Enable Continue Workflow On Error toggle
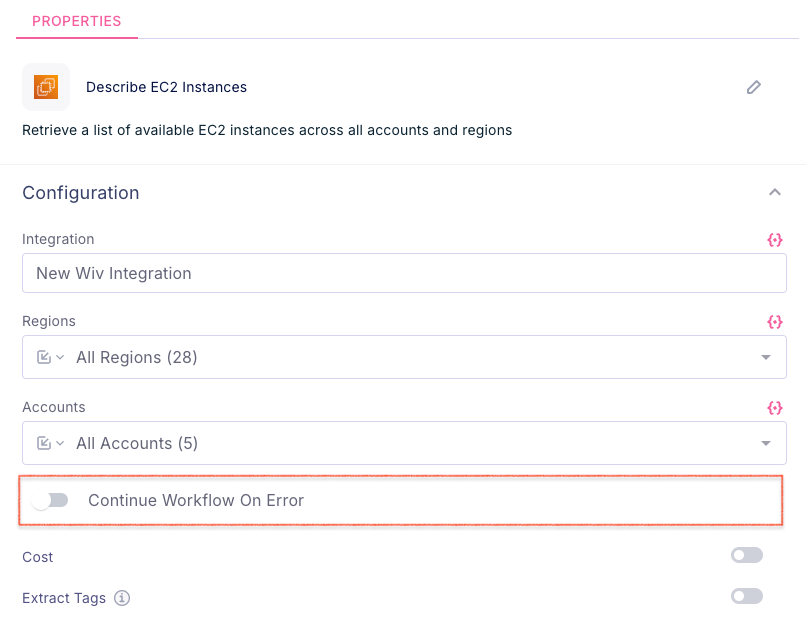The width and height of the screenshot is (806, 638). click(x=50, y=500)
